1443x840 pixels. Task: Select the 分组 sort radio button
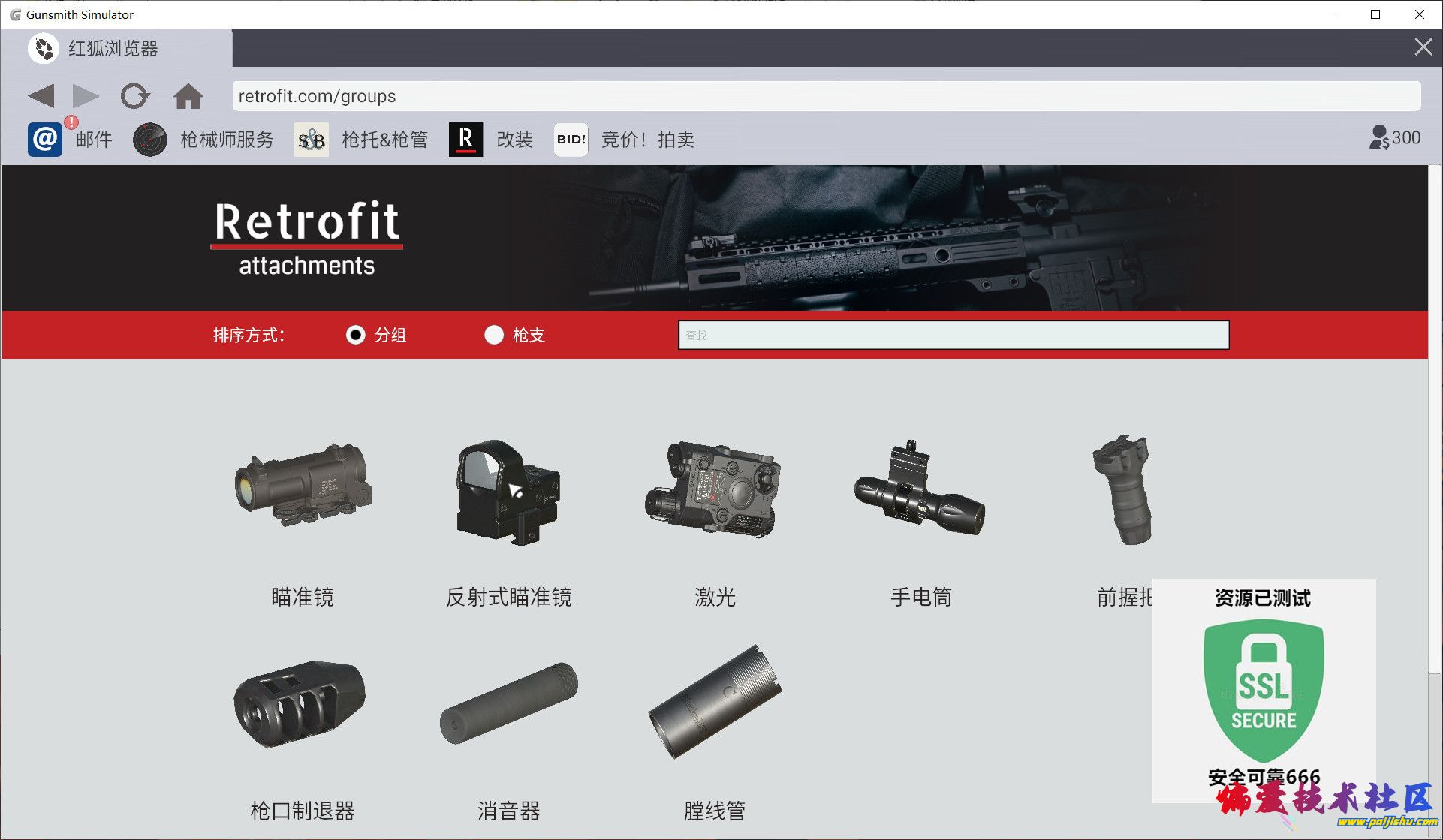(355, 335)
